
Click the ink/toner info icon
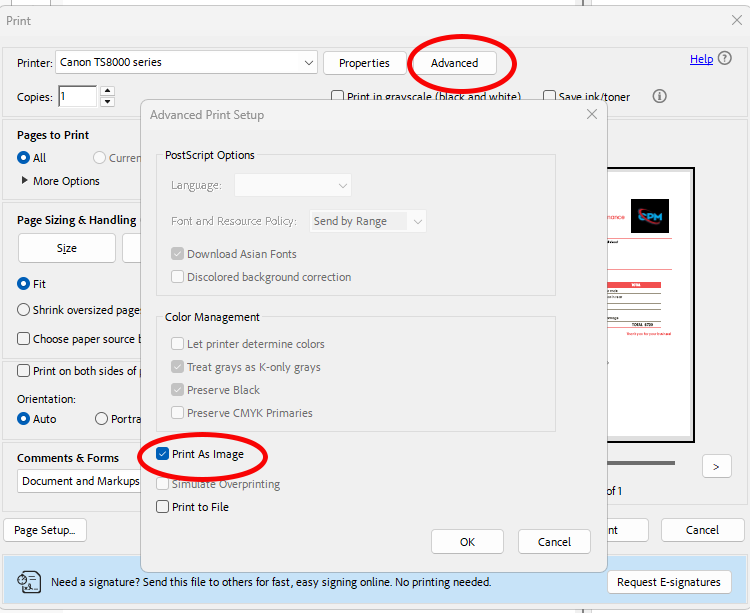(x=659, y=97)
